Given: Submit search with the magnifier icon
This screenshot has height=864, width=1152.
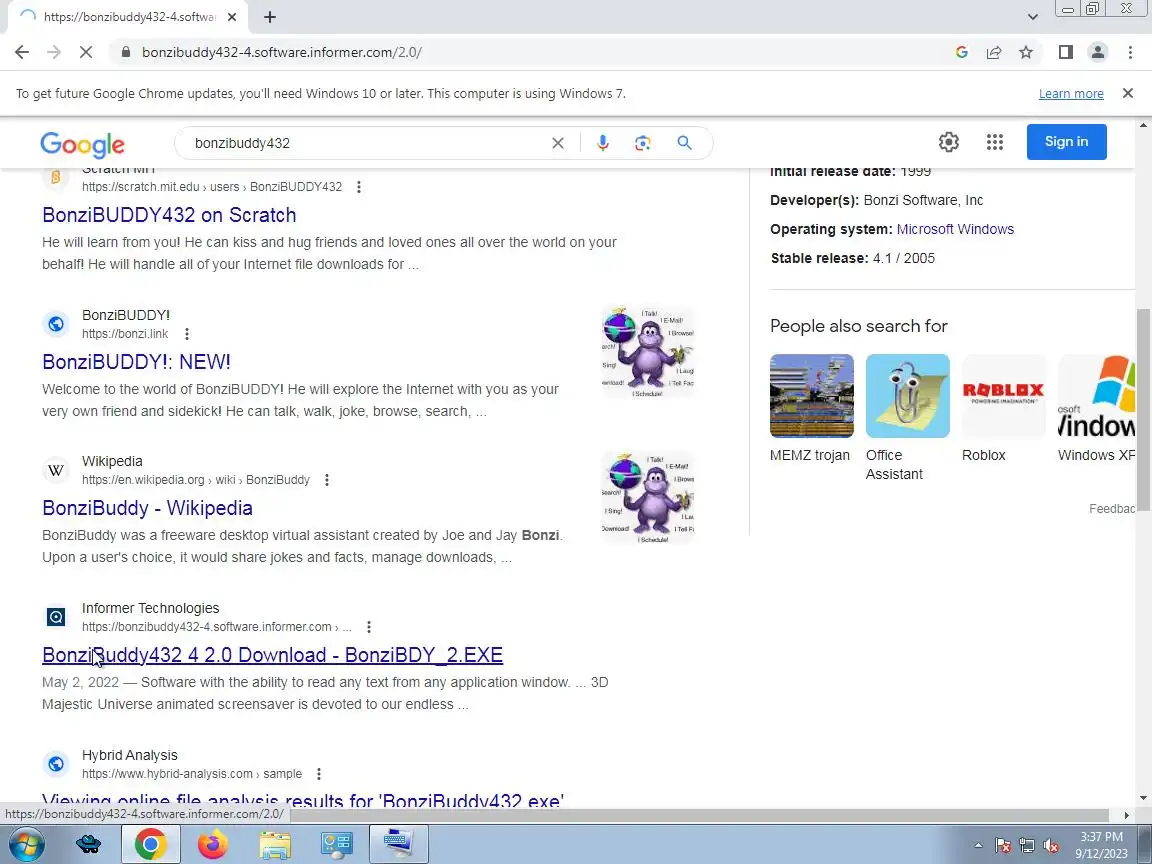Looking at the screenshot, I should 684,143.
